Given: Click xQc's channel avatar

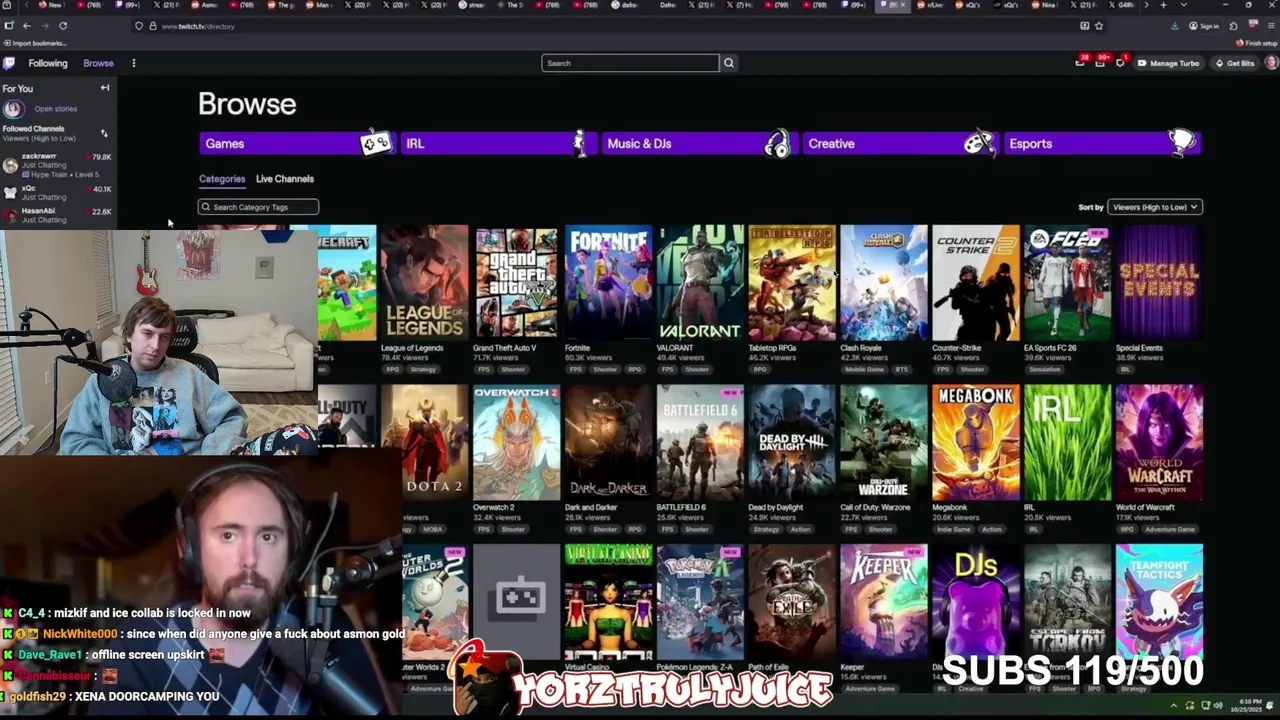Looking at the screenshot, I should [x=10, y=192].
